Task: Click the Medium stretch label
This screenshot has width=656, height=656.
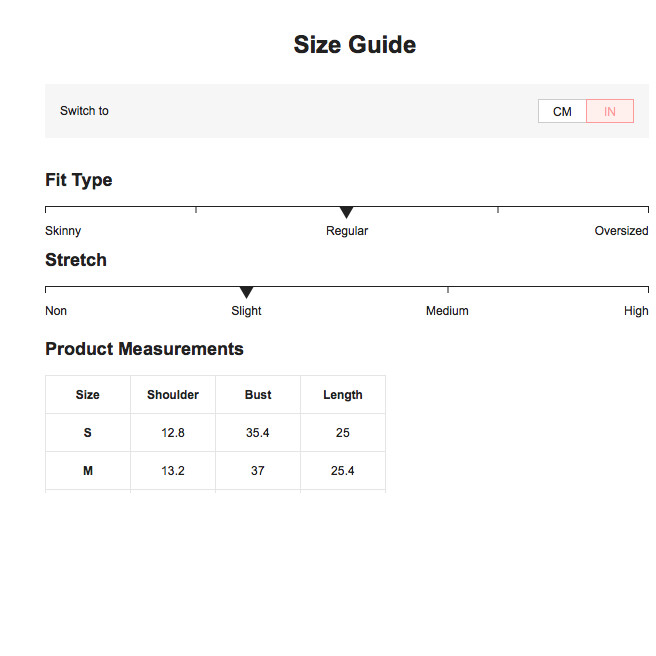Action: pyautogui.click(x=447, y=311)
